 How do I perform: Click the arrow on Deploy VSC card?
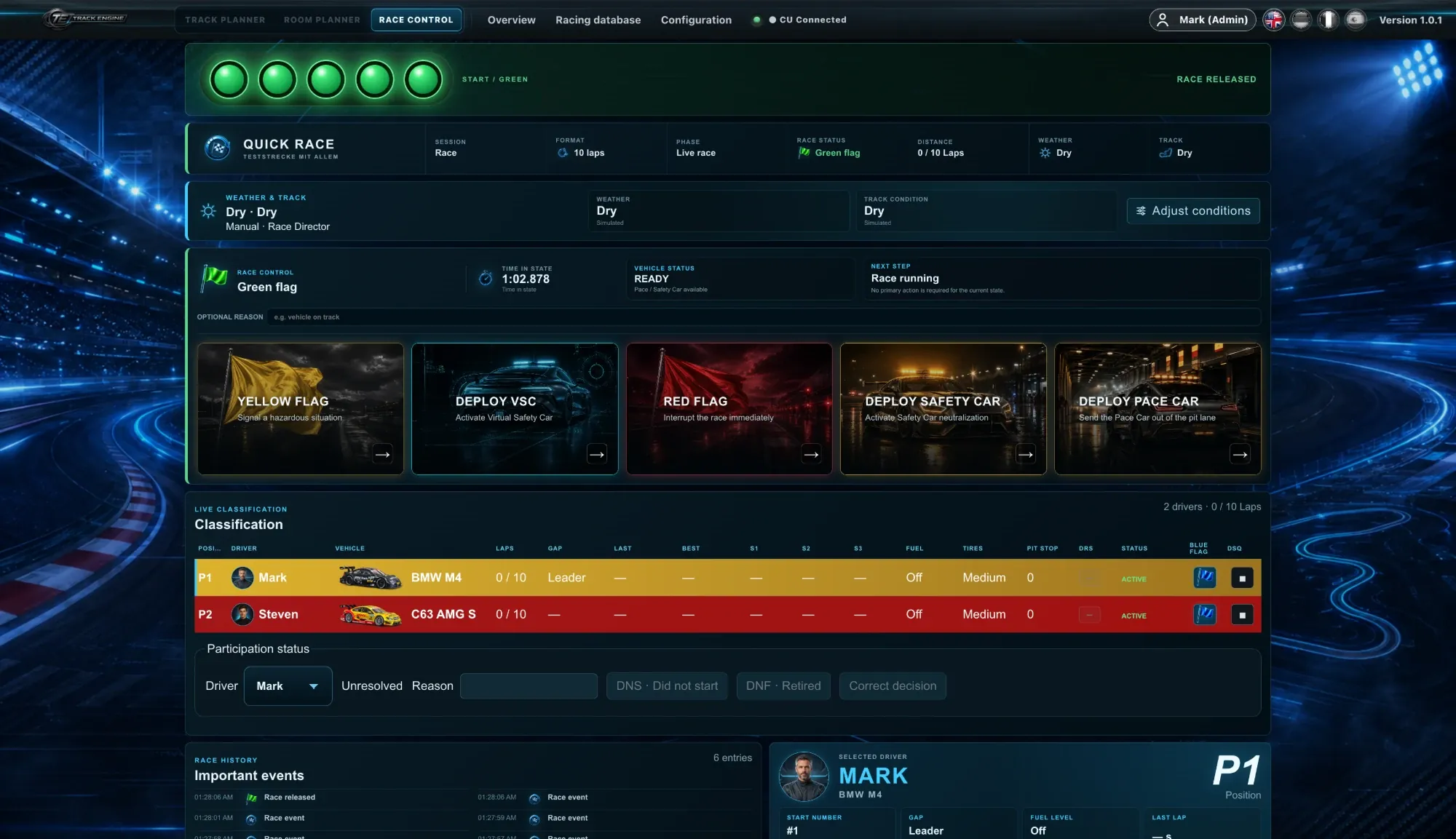tap(597, 455)
